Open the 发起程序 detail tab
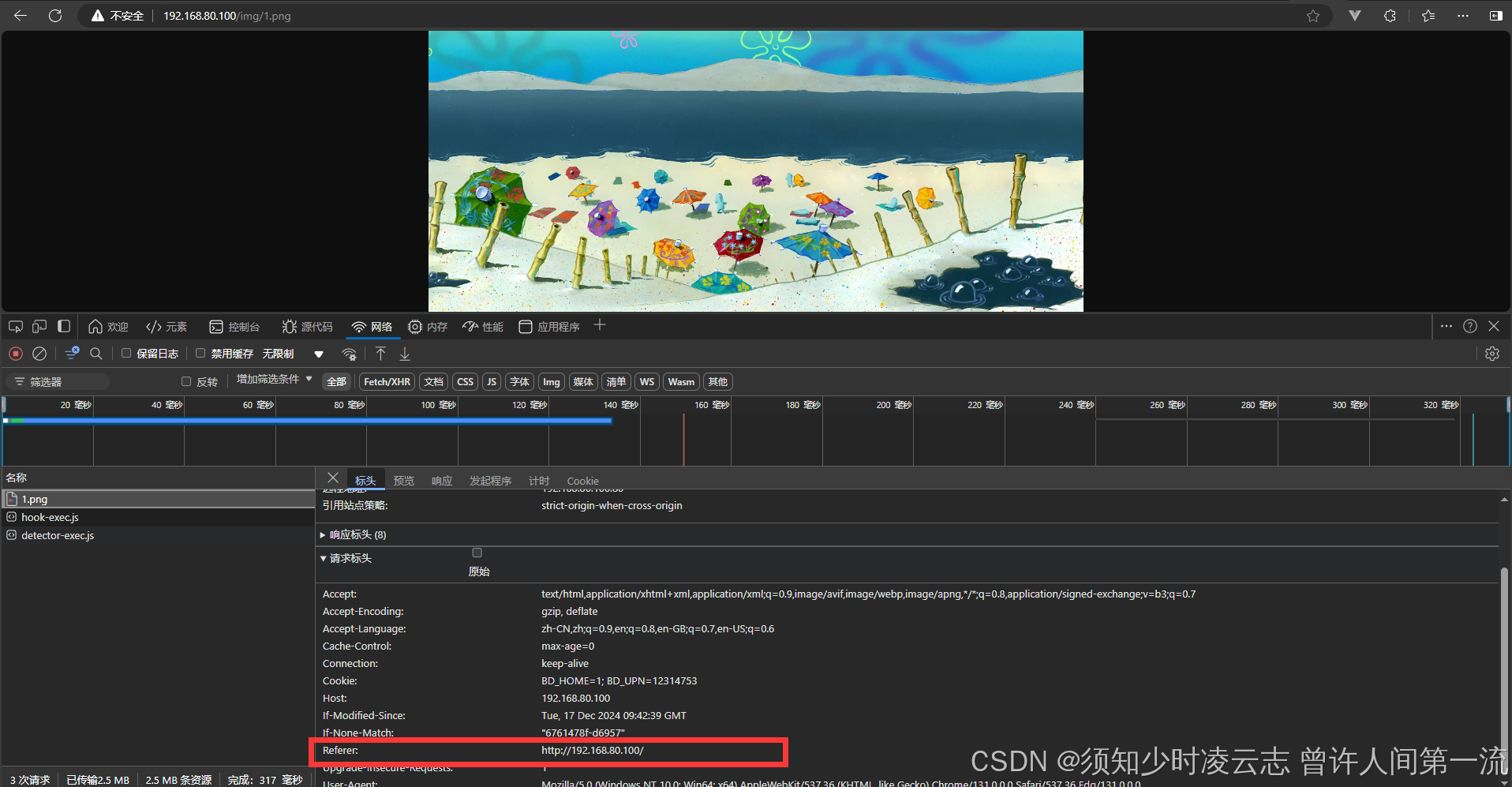Screen dimensions: 1512x787 pos(490,481)
